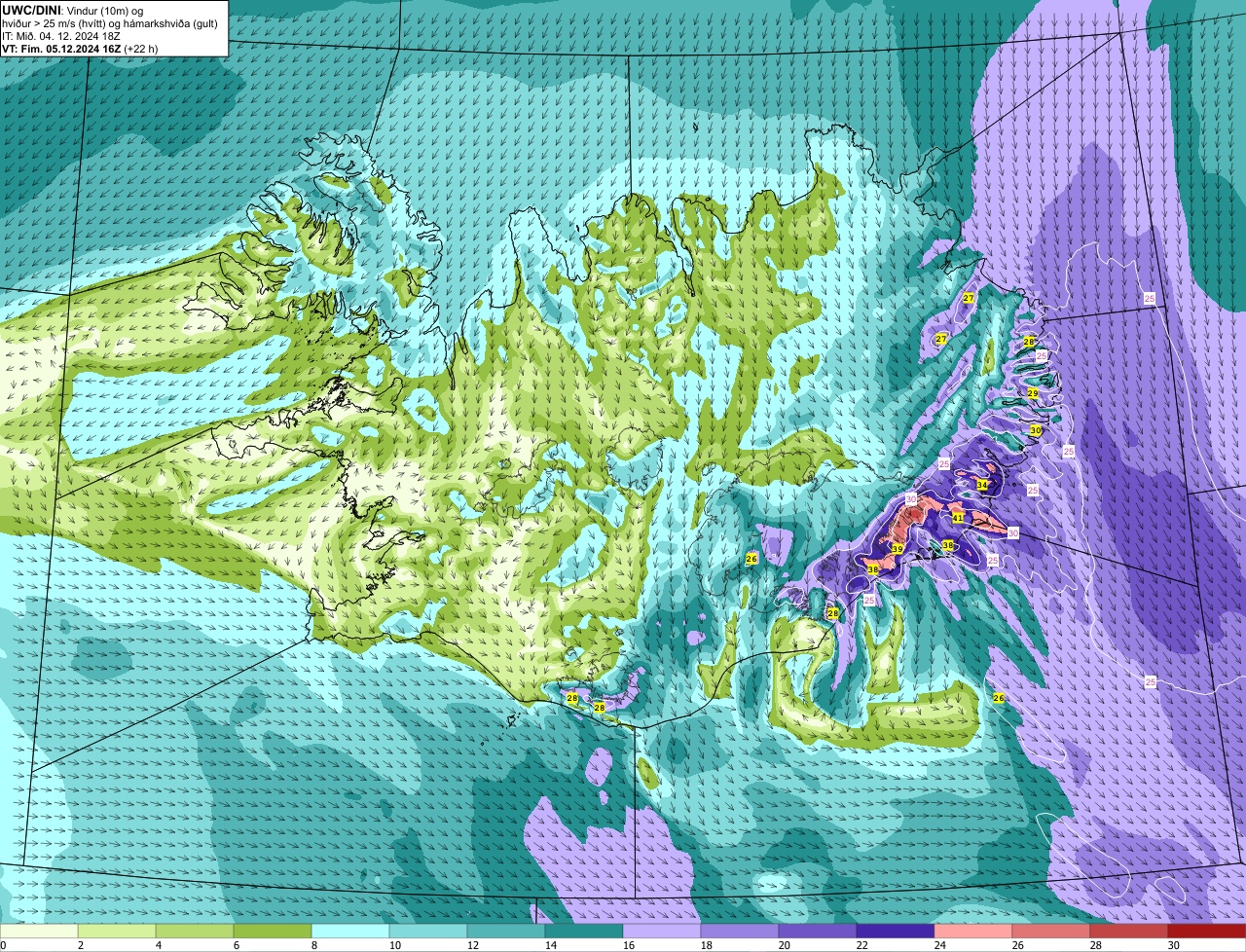This screenshot has width=1246, height=952.
Task: Click the legend tick value 18
Action: coord(706,945)
